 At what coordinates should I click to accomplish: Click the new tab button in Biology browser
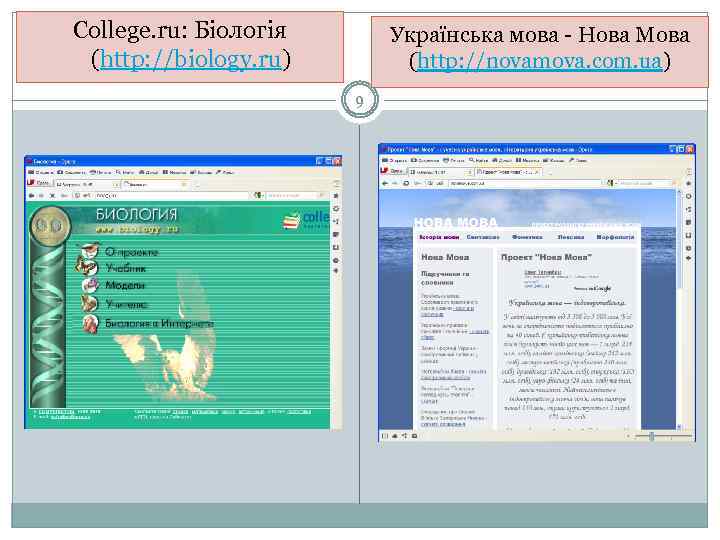pos(197,185)
